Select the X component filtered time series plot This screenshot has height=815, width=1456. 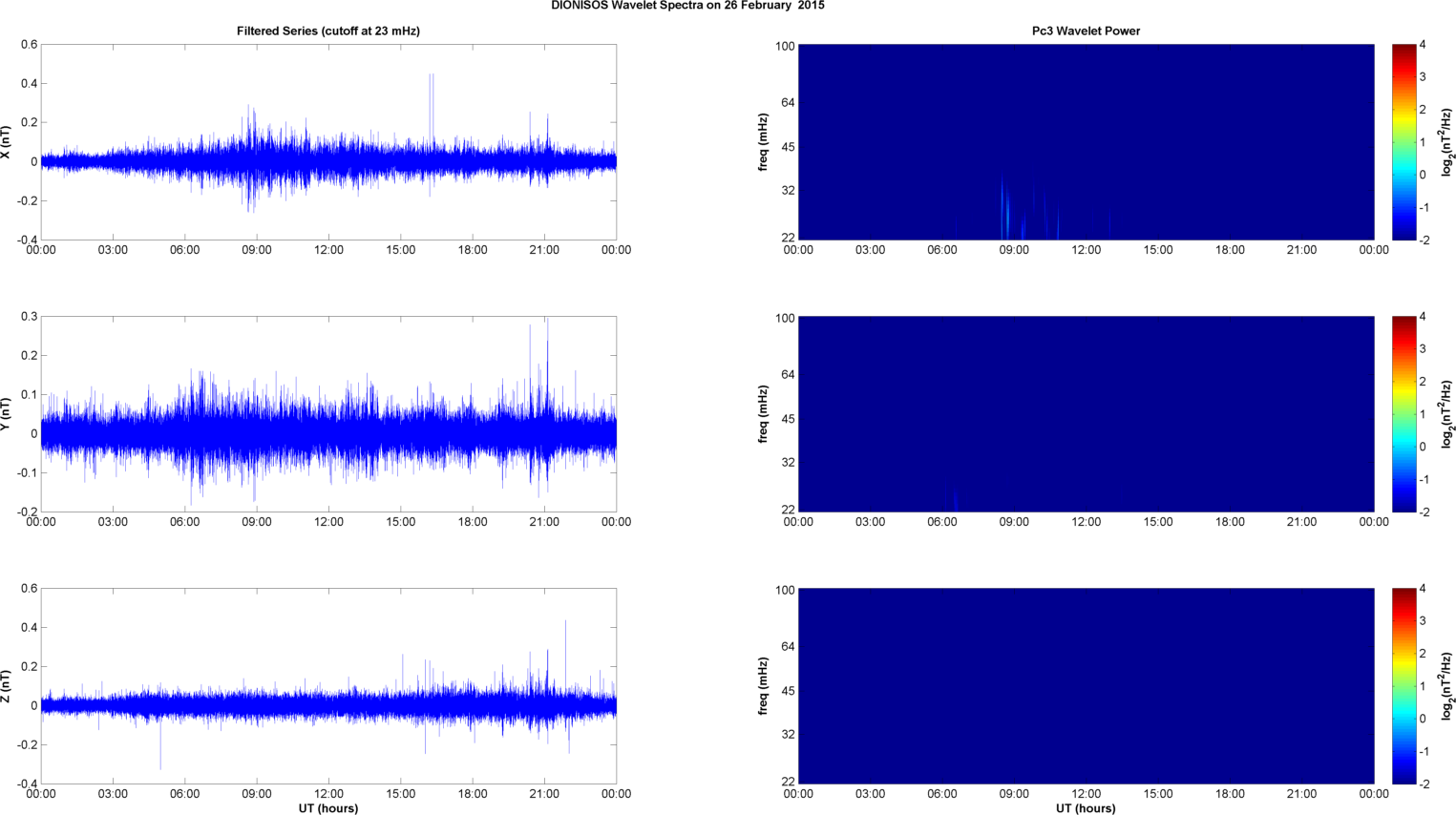pyautogui.click(x=328, y=142)
